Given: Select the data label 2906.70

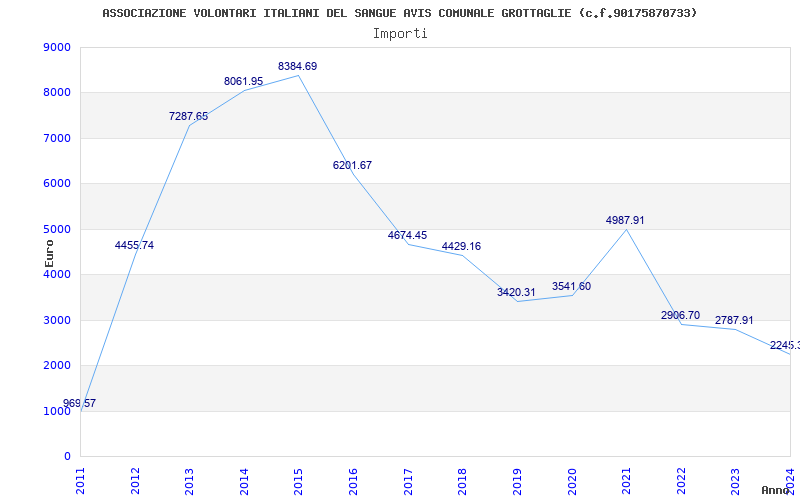Looking at the screenshot, I should pos(680,315).
